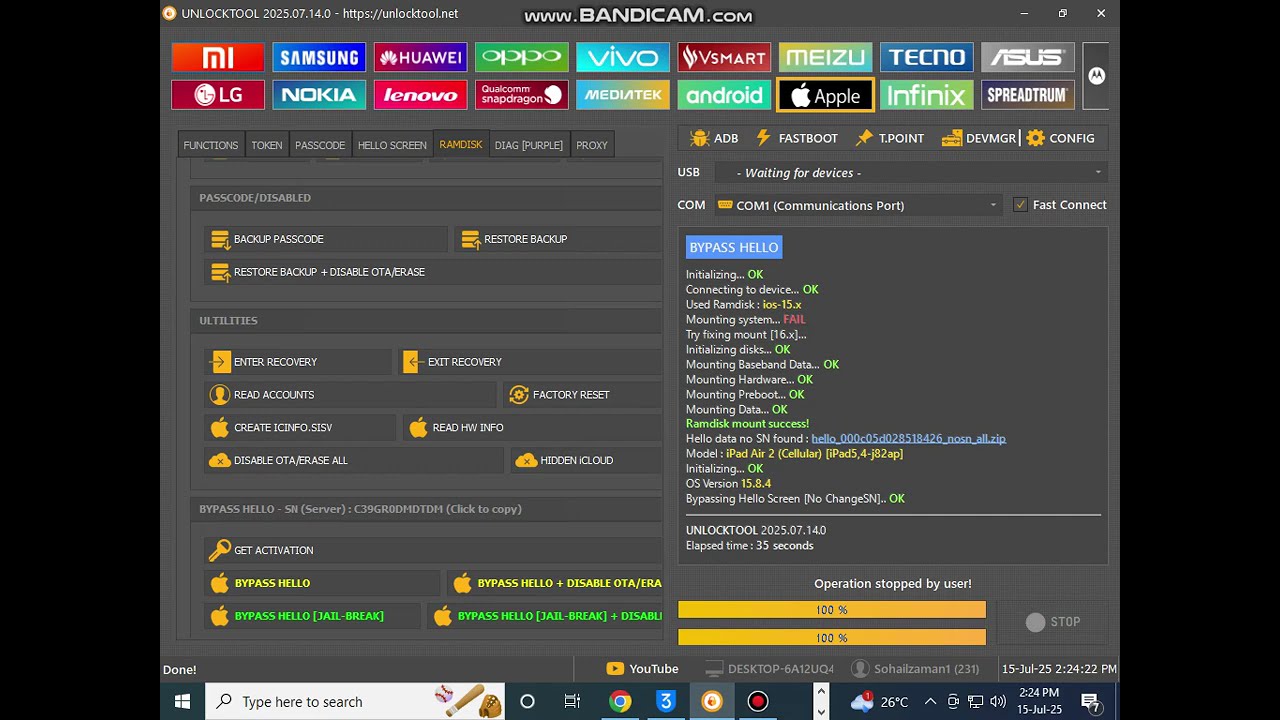Select the LG brand tile
Image resolution: width=1280 pixels, height=720 pixels.
click(x=217, y=95)
